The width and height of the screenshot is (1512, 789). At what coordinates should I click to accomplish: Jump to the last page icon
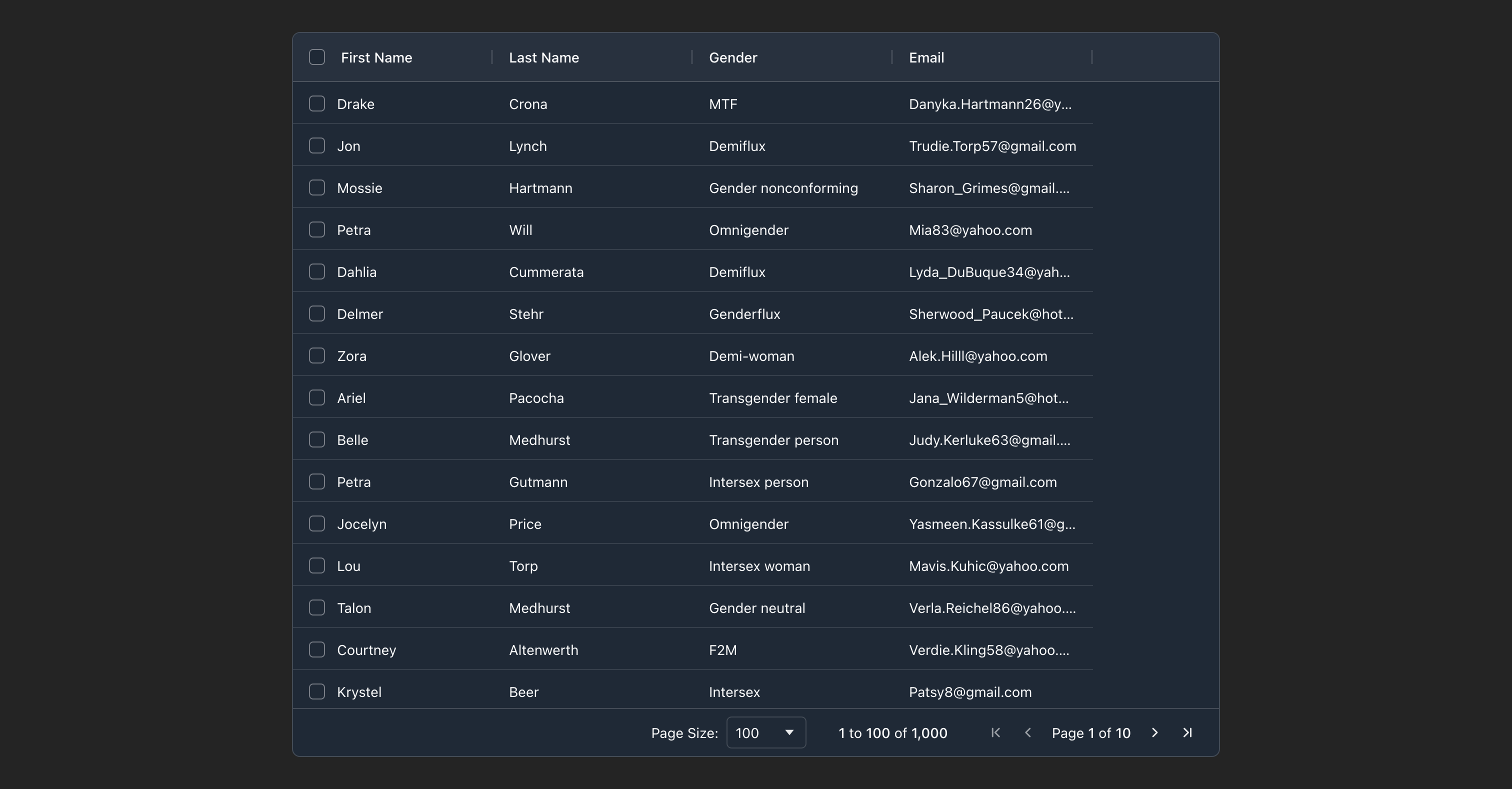(x=1187, y=732)
